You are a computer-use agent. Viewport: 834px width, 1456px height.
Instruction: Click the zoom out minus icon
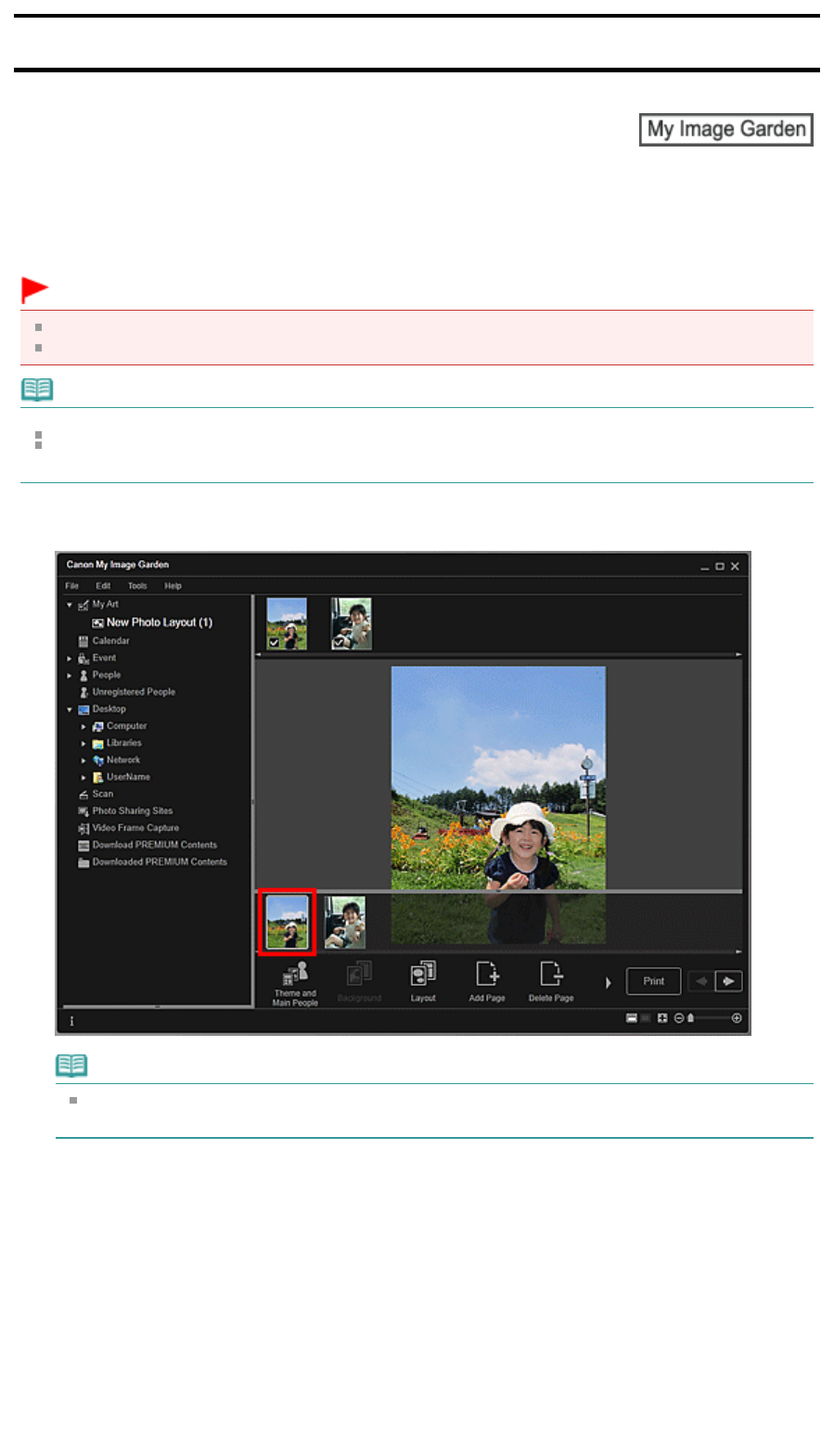point(679,1018)
